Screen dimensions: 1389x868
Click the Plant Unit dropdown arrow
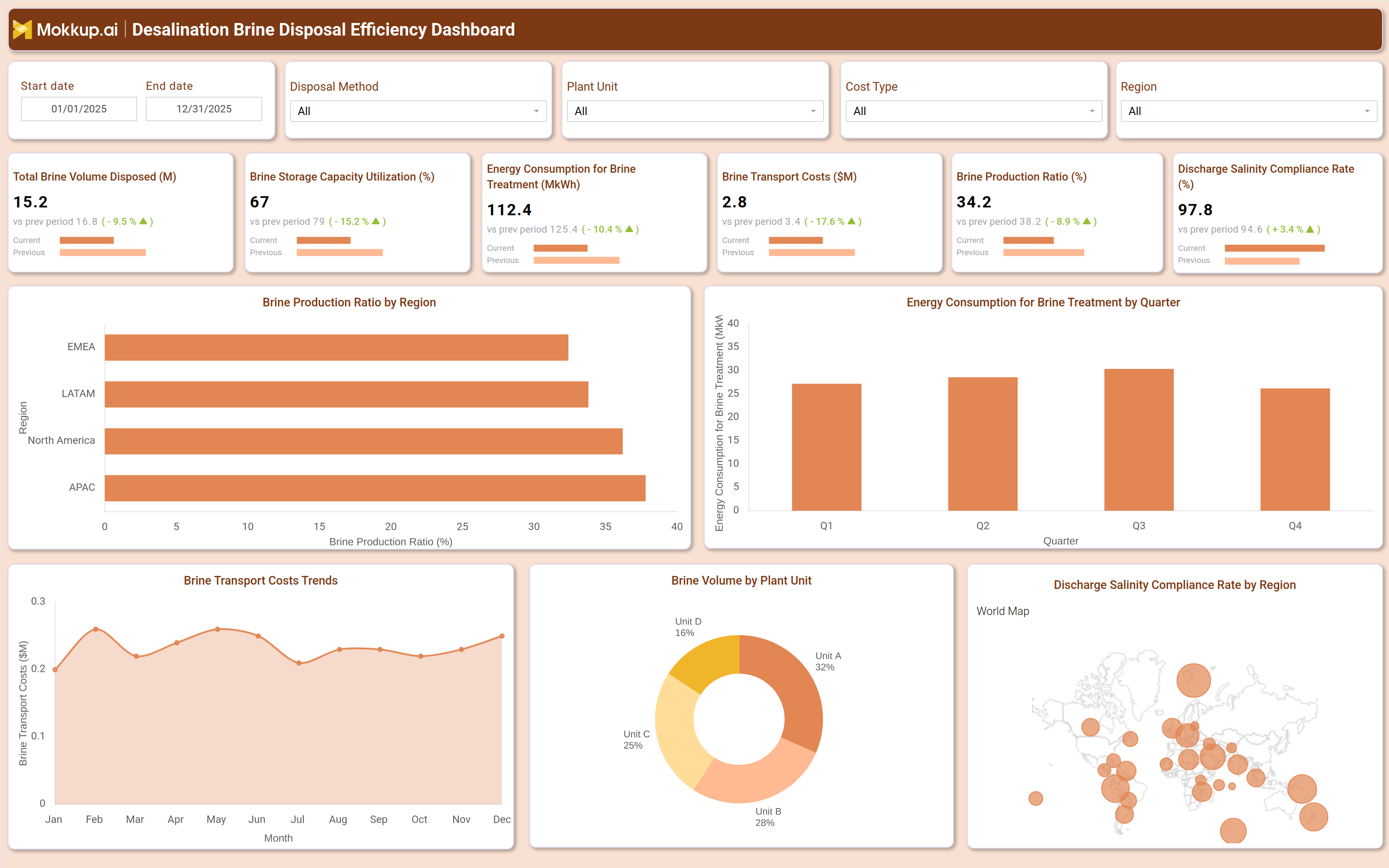(x=813, y=112)
